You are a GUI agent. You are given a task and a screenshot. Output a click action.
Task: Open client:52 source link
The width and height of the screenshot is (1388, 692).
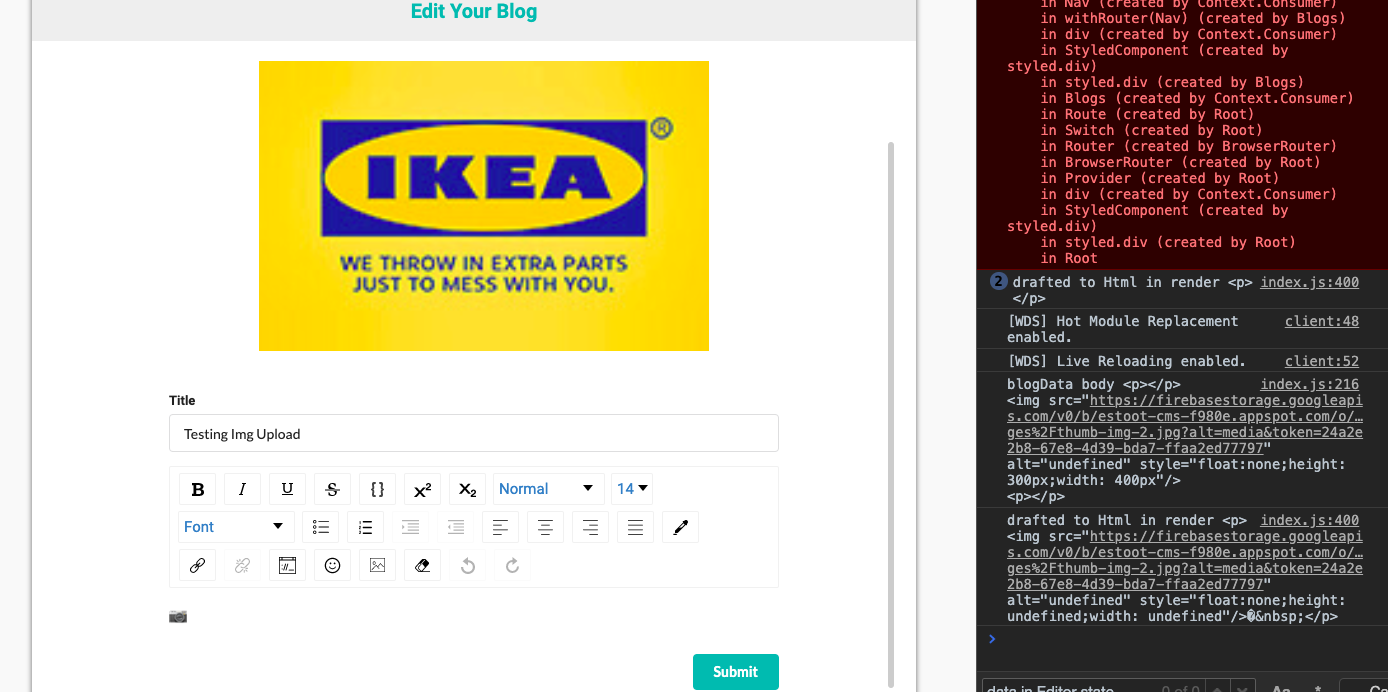(x=1322, y=361)
